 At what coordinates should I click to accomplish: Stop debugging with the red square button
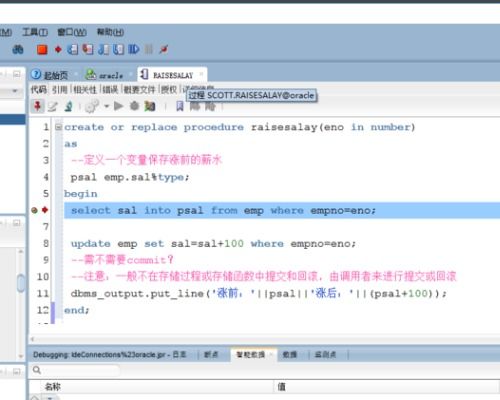[42, 50]
